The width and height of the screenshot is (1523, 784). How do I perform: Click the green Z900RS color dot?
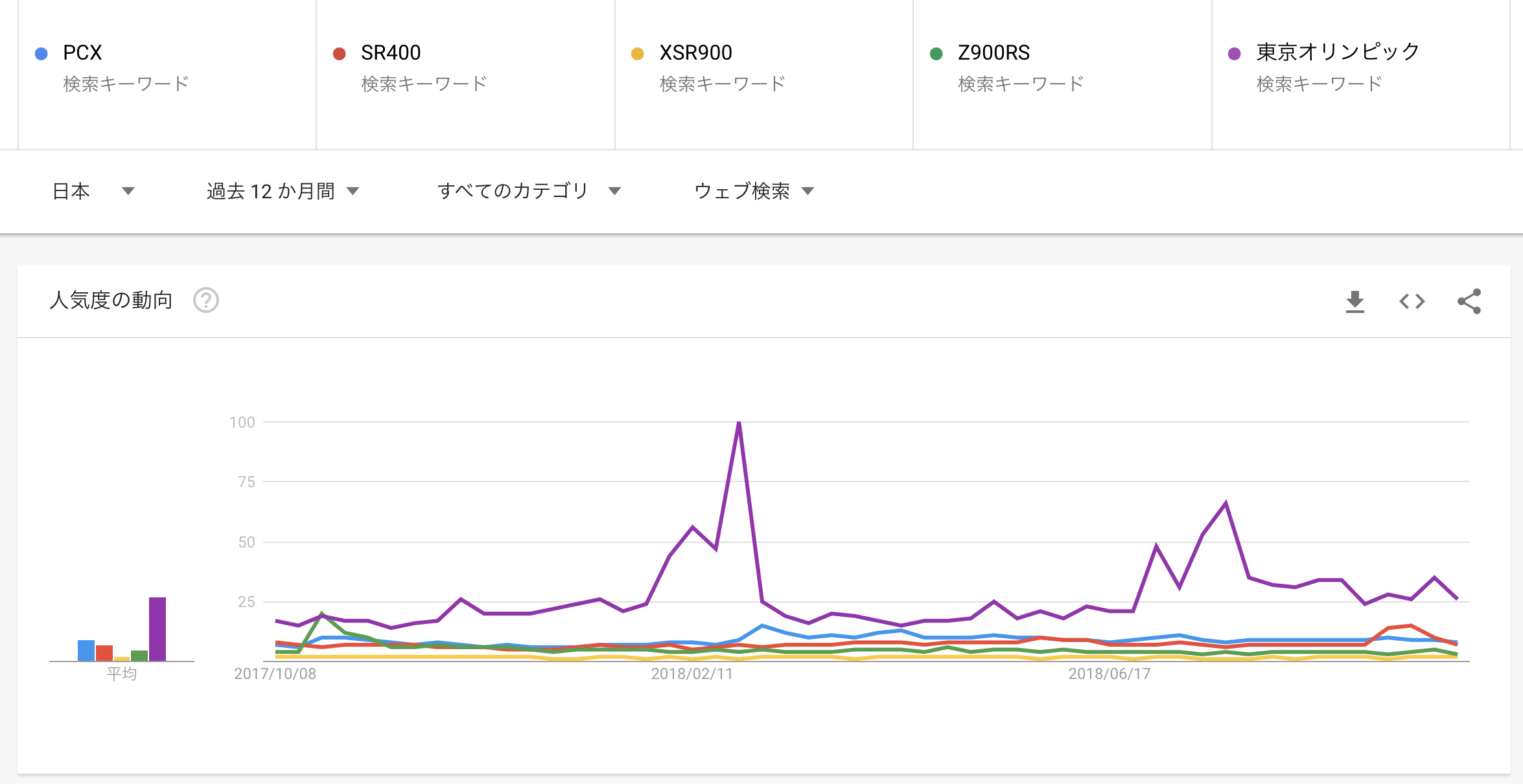coord(936,54)
